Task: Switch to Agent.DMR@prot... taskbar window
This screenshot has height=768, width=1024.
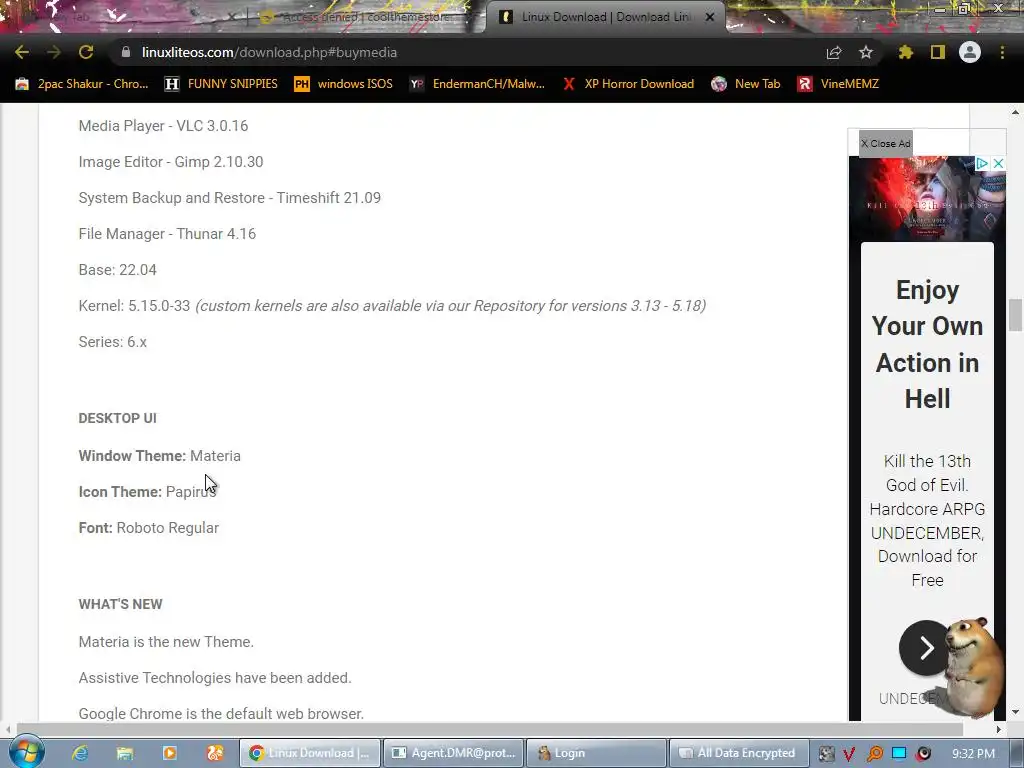Action: (453, 753)
